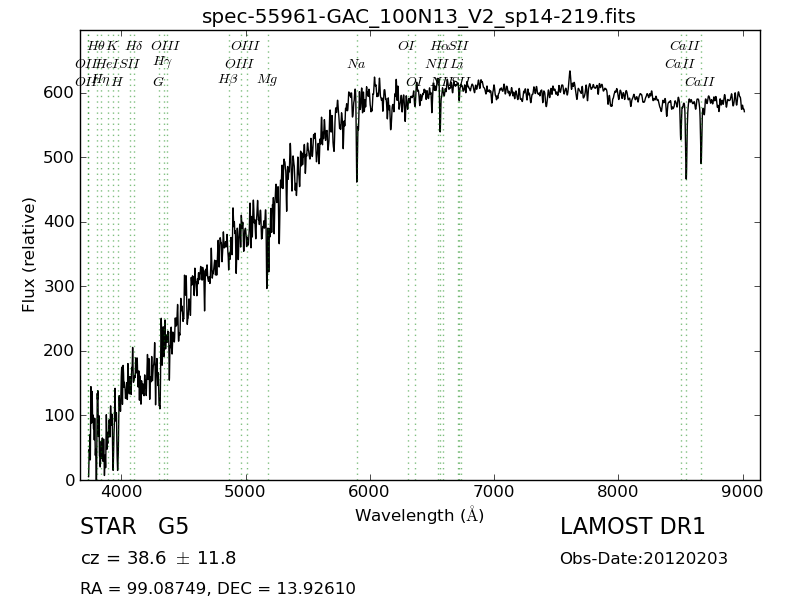The width and height of the screenshot is (800, 600).
Task: Click the 'Li' spectral line label
Action: click(457, 64)
